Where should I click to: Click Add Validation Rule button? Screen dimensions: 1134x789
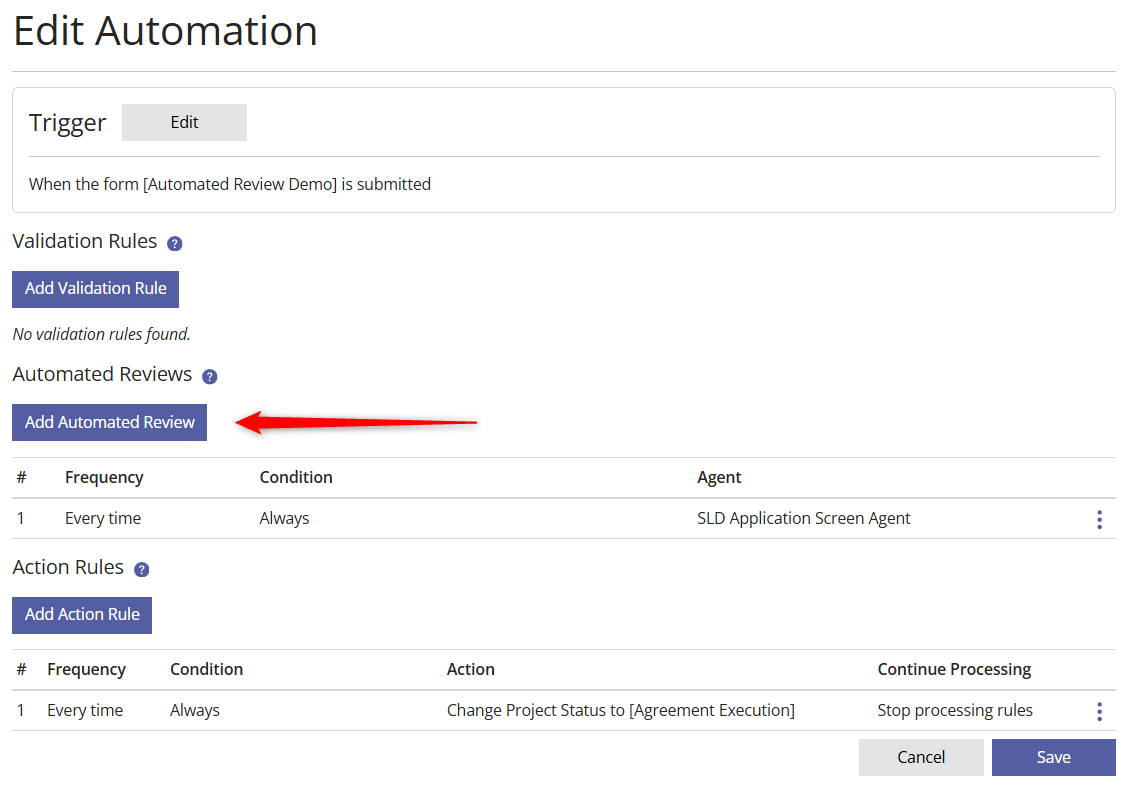click(x=95, y=289)
